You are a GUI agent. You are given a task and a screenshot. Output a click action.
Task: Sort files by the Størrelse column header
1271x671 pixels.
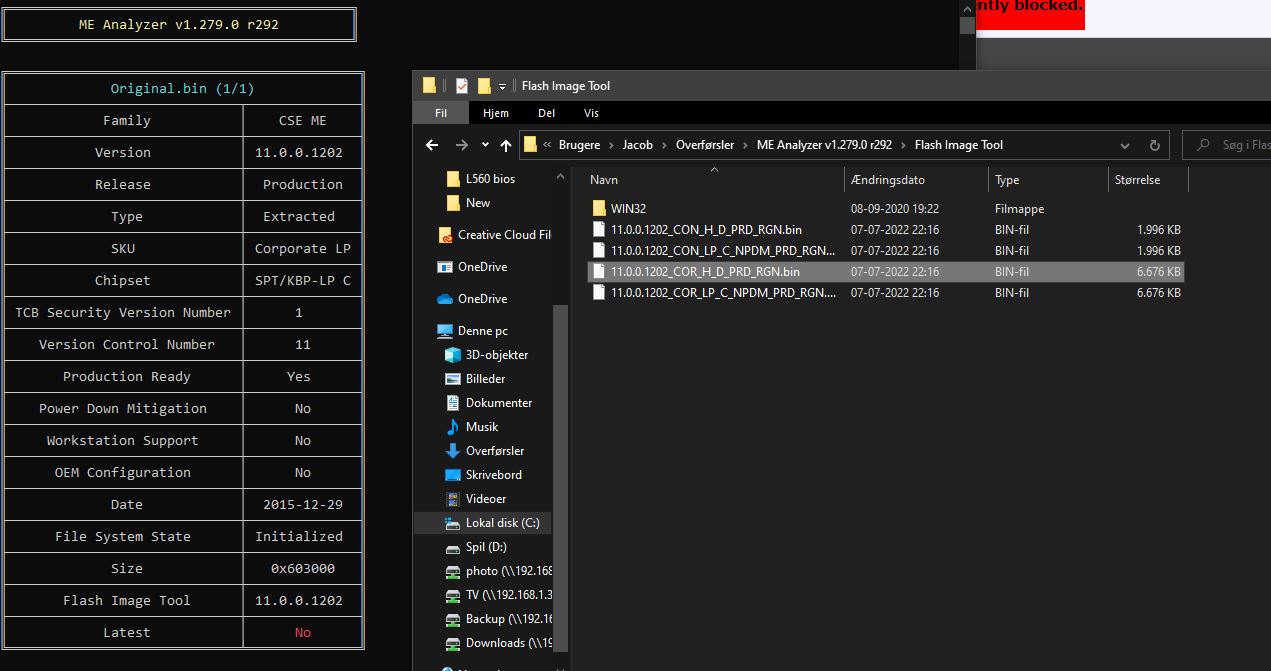coord(1137,180)
